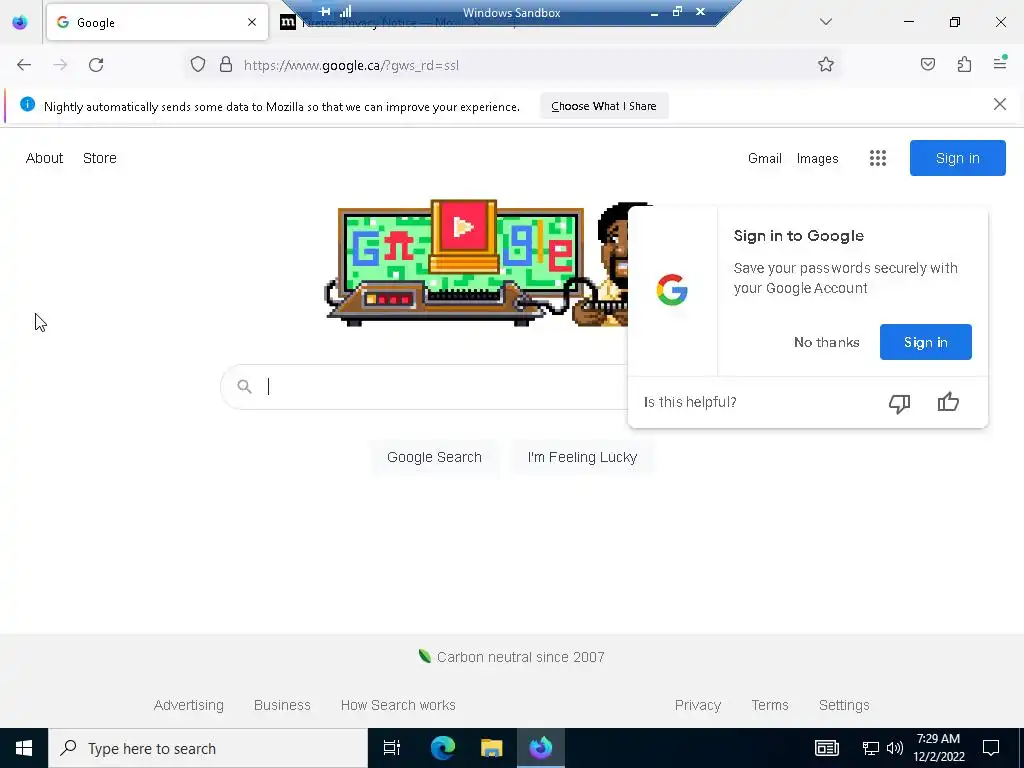Viewport: 1024px width, 768px height.
Task: Close the Google tab
Action: (252, 22)
